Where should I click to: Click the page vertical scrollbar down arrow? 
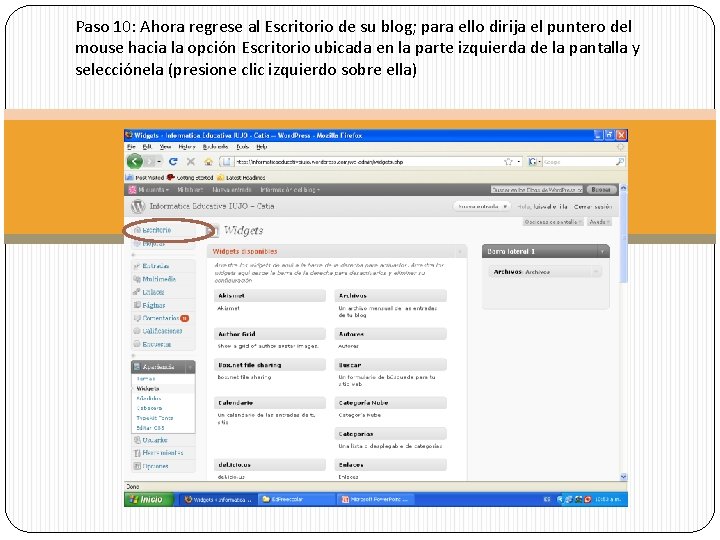623,477
